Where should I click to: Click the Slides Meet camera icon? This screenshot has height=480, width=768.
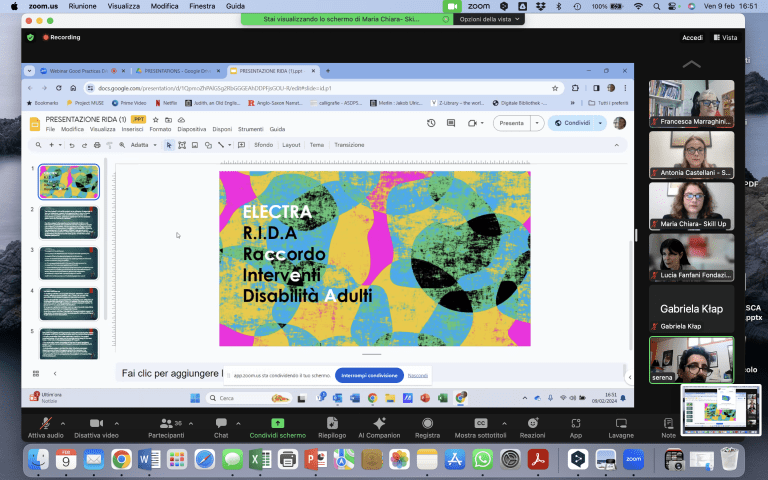tap(472, 123)
